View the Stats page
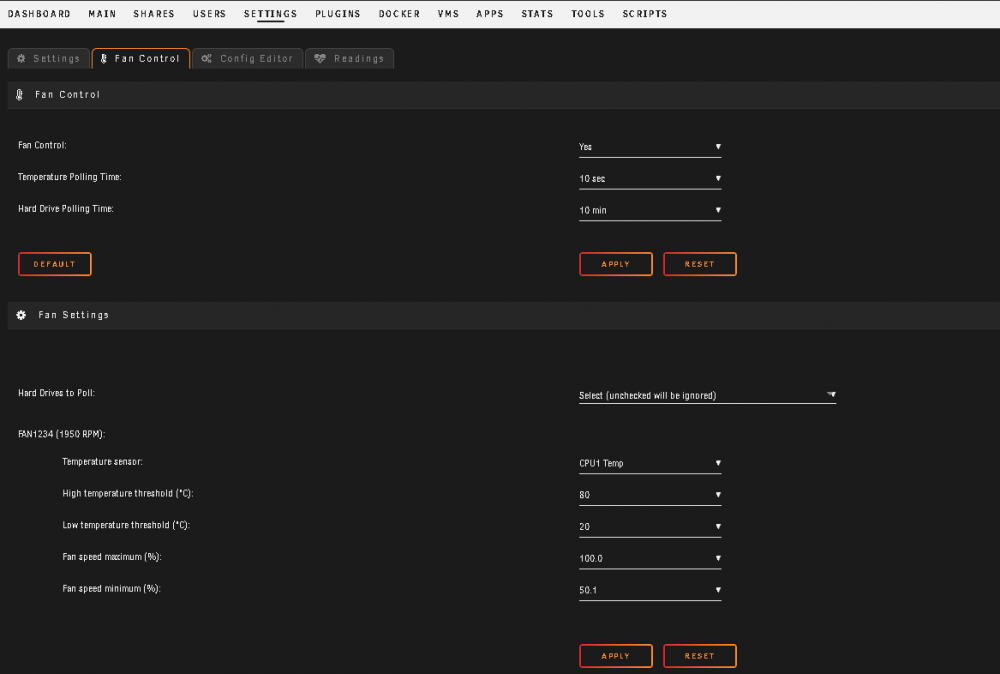The width and height of the screenshot is (1000, 674). pyautogui.click(x=537, y=13)
